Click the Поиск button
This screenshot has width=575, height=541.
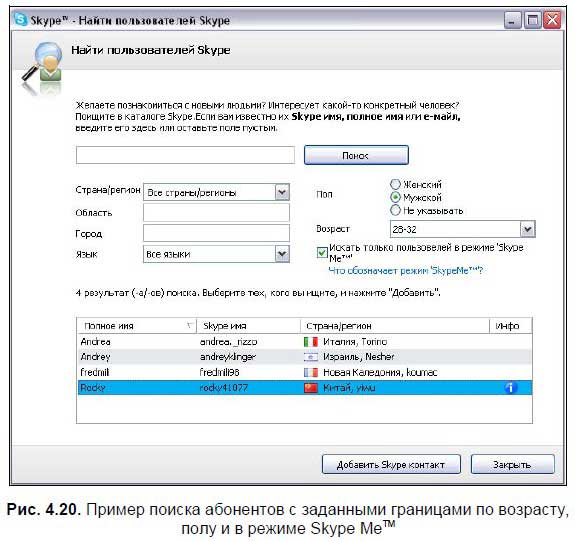tap(356, 155)
